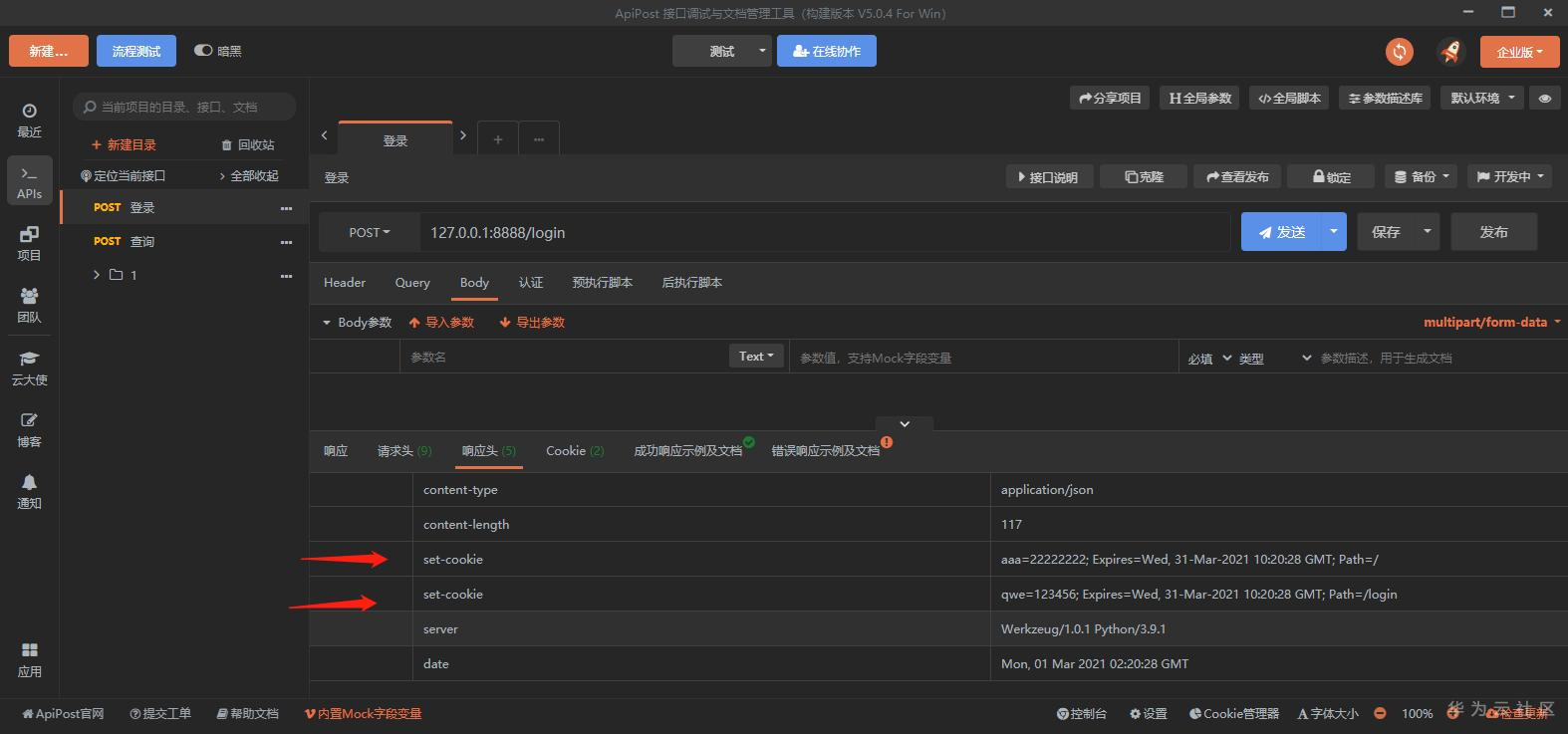The height and width of the screenshot is (734, 1568).
Task: Open the Cookie管理器 in status bar
Action: coord(1234,713)
